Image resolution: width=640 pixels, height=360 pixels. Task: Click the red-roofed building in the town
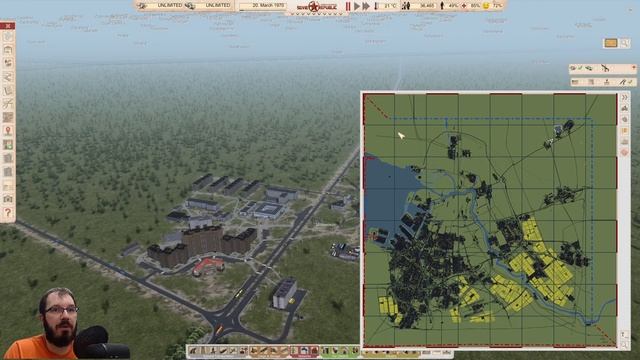point(208,266)
